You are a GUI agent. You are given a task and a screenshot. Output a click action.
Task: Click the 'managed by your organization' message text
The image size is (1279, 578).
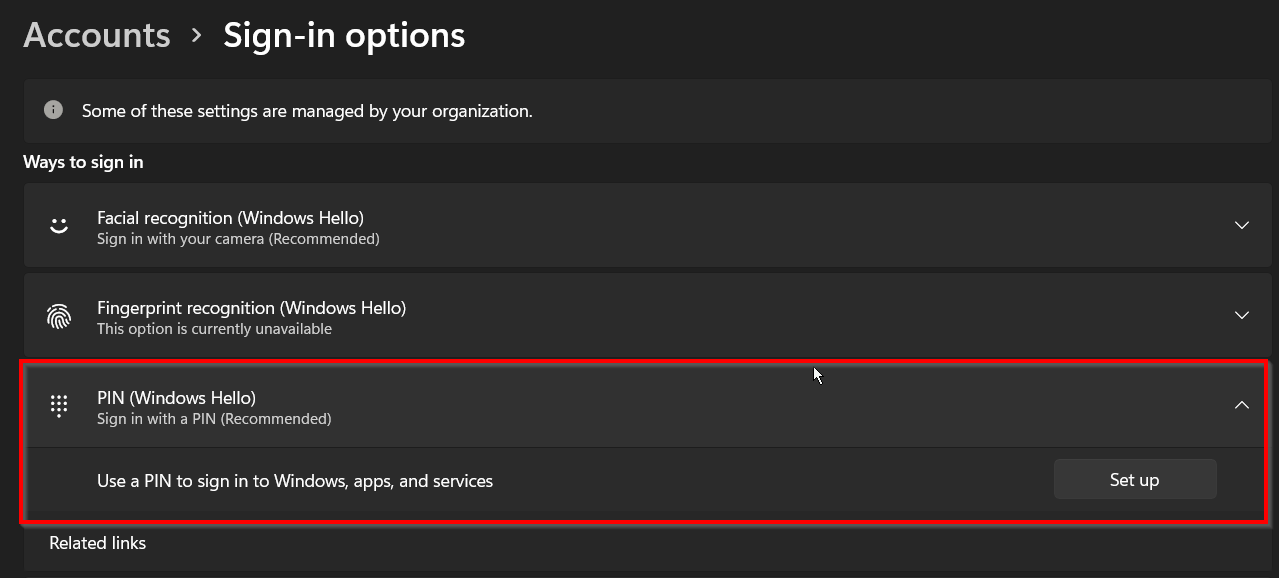[307, 111]
